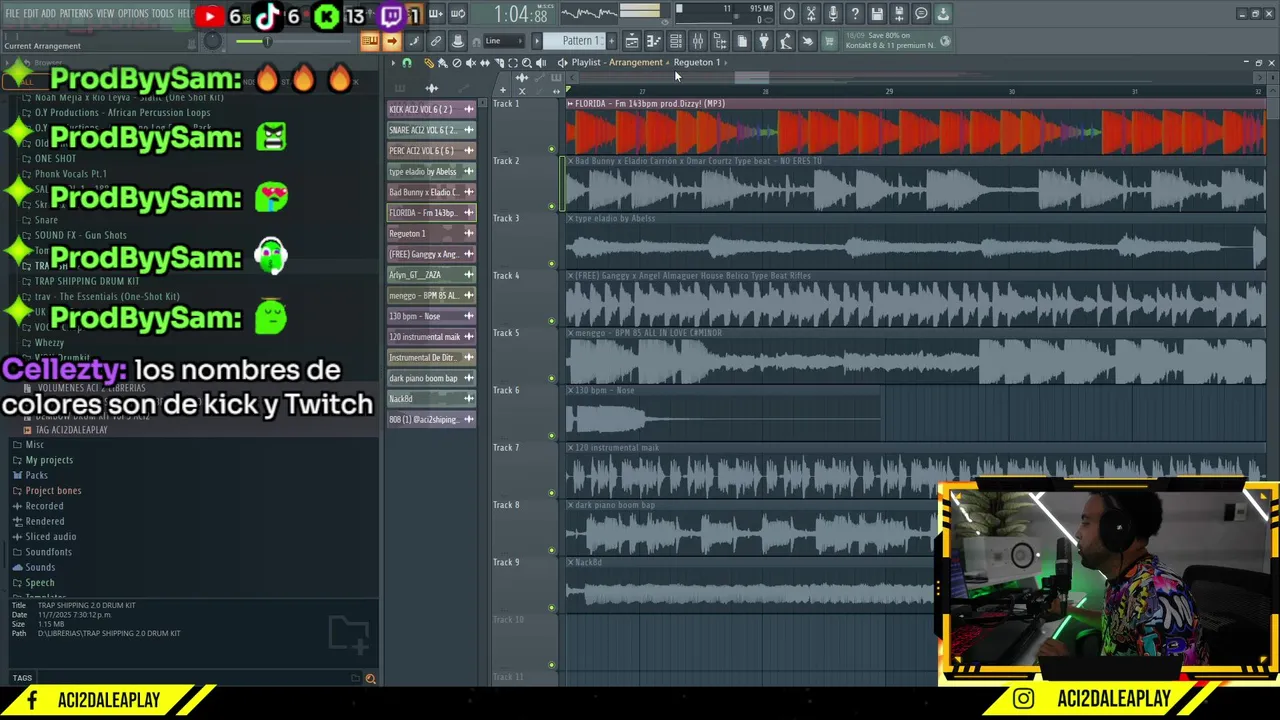Open the playlist view toolbar icon

pos(632,41)
